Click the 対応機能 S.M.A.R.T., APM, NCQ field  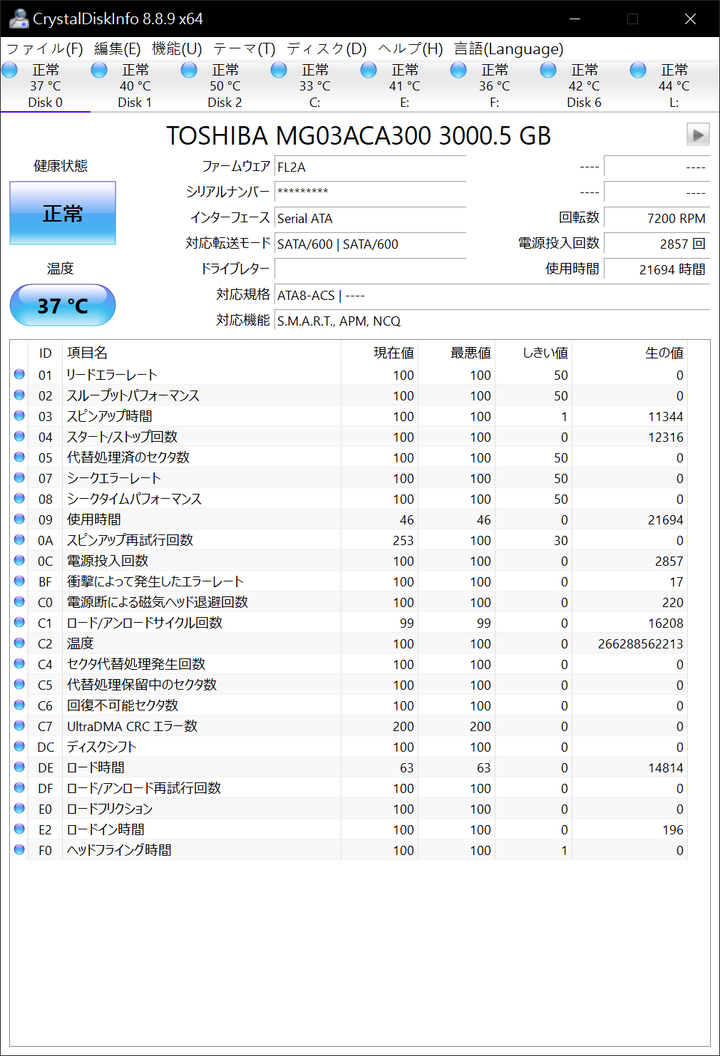(492, 321)
